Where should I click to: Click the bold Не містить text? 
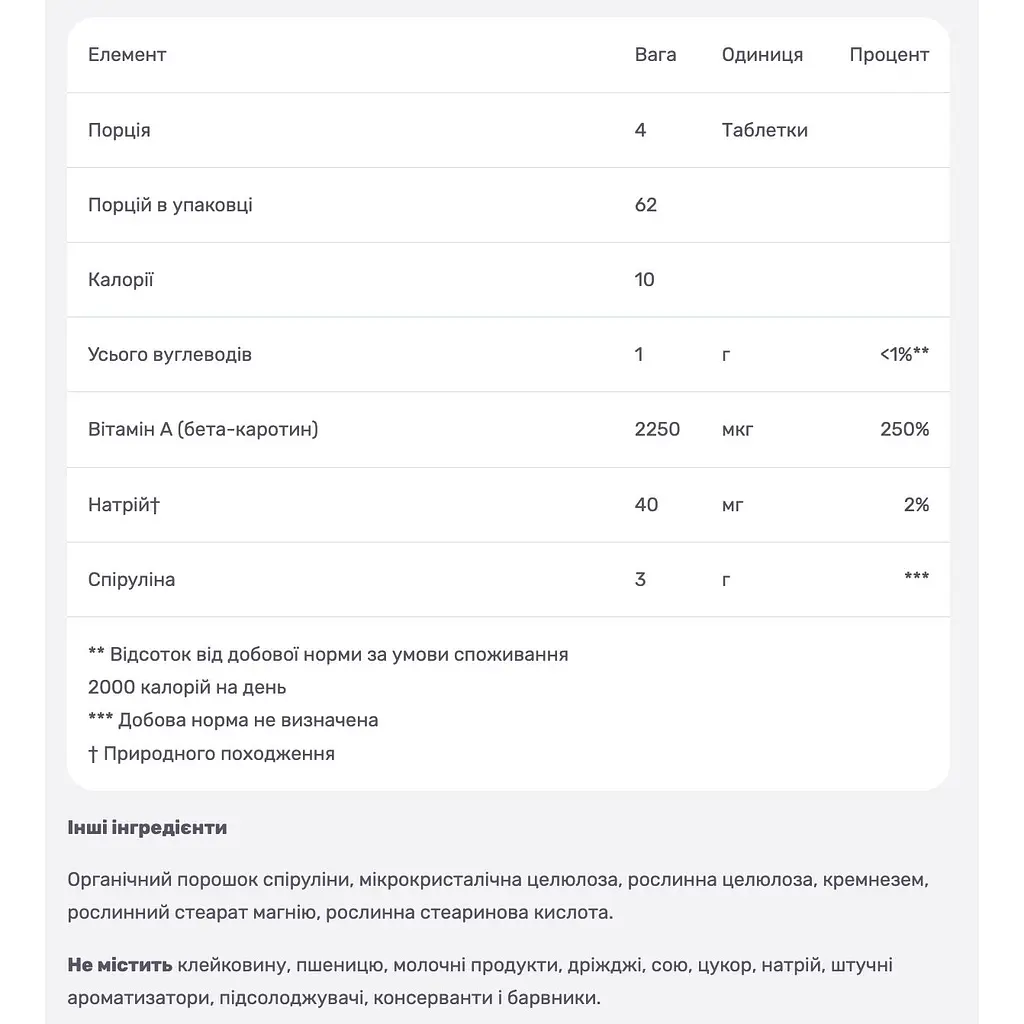tap(120, 965)
